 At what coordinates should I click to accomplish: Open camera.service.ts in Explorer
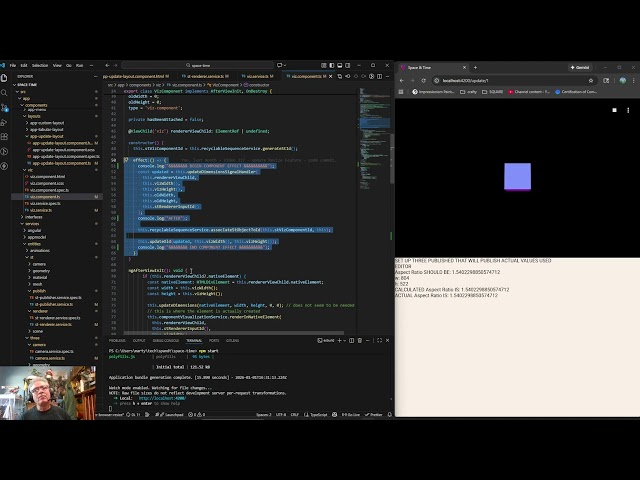pyautogui.click(x=49, y=358)
